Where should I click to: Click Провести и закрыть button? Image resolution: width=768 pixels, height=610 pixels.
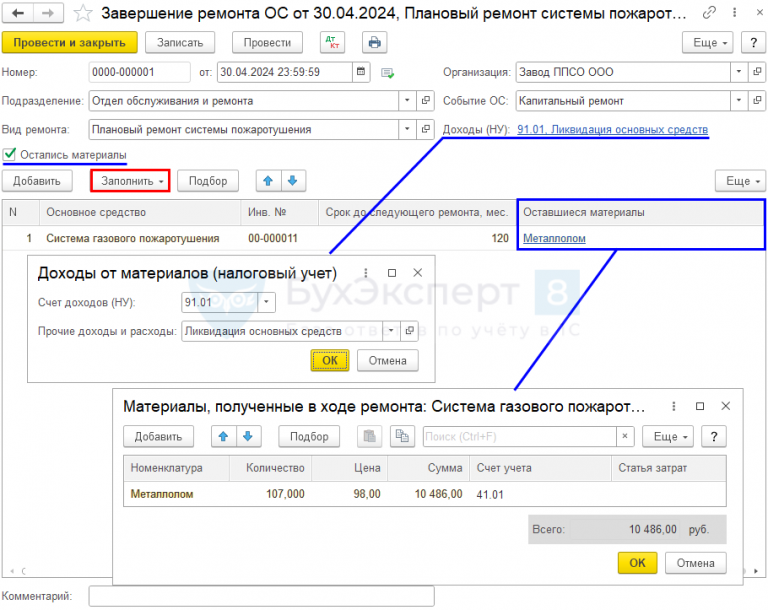tap(70, 43)
